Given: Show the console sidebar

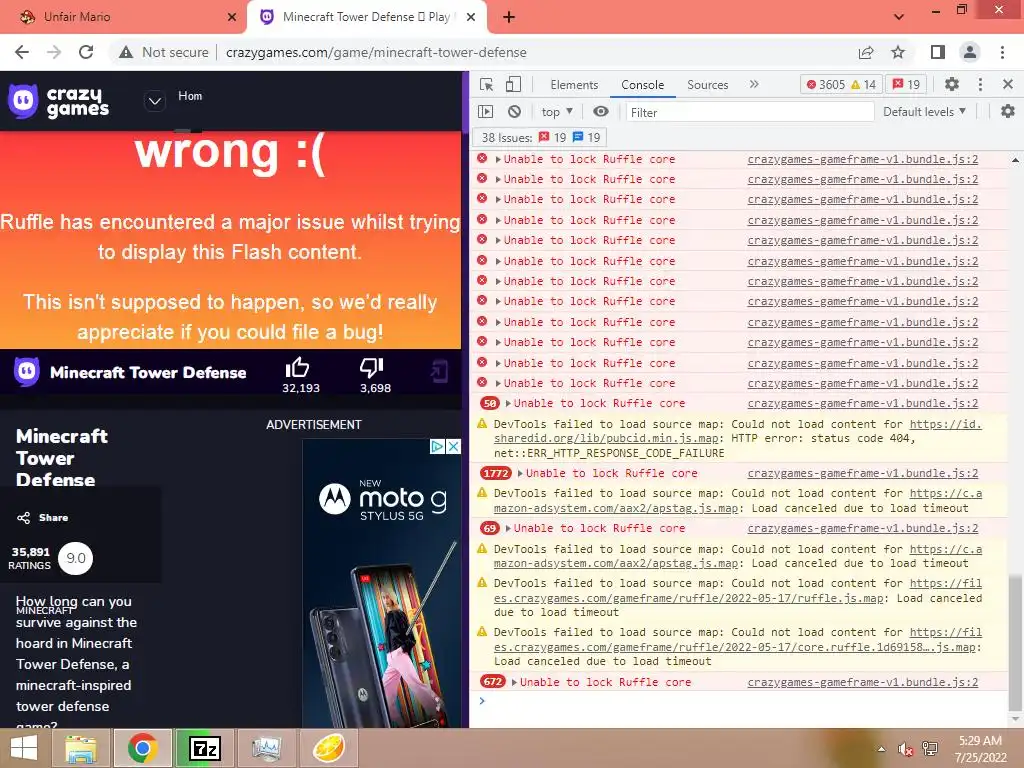Looking at the screenshot, I should (x=485, y=112).
